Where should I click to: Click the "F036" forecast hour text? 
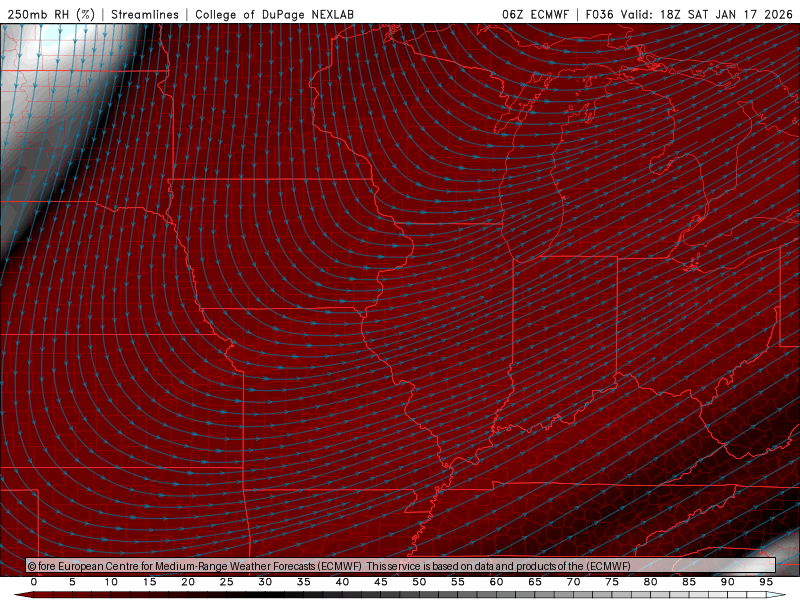[599, 14]
